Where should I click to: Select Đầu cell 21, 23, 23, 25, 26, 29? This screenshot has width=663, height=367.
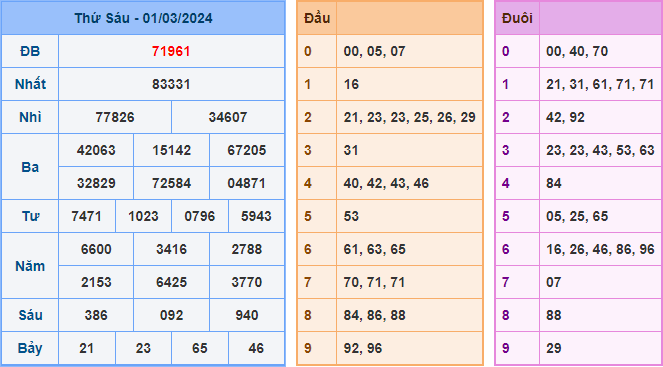(x=409, y=117)
